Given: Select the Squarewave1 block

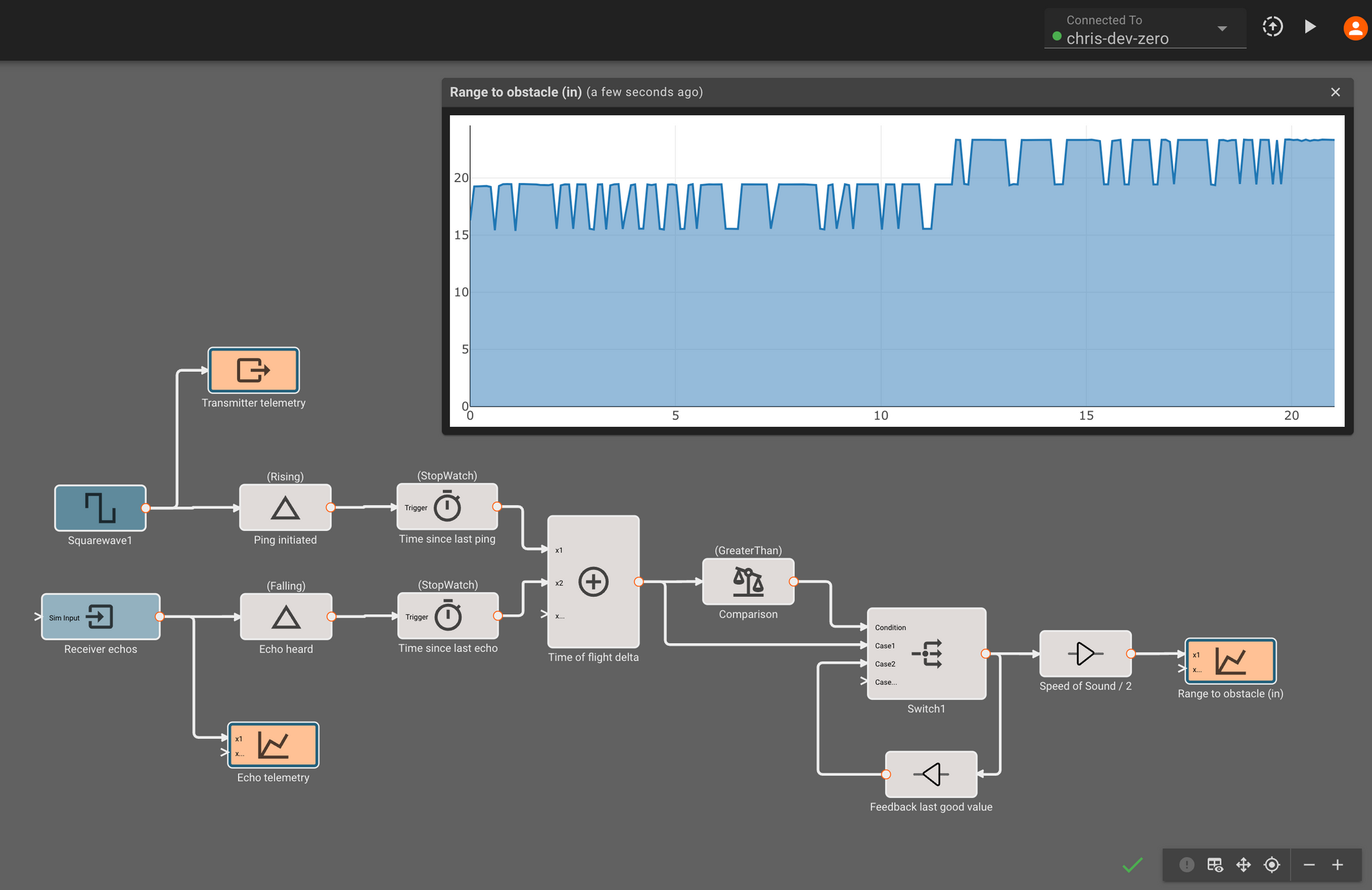Looking at the screenshot, I should [x=100, y=508].
